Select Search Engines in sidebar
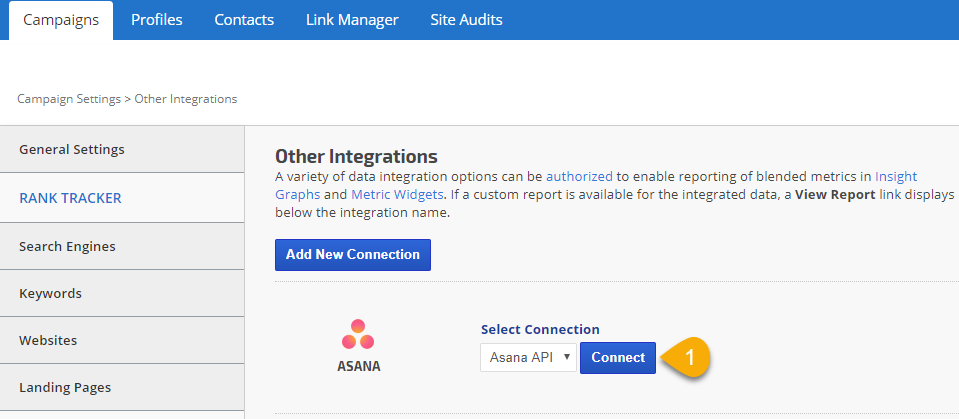 click(x=67, y=246)
